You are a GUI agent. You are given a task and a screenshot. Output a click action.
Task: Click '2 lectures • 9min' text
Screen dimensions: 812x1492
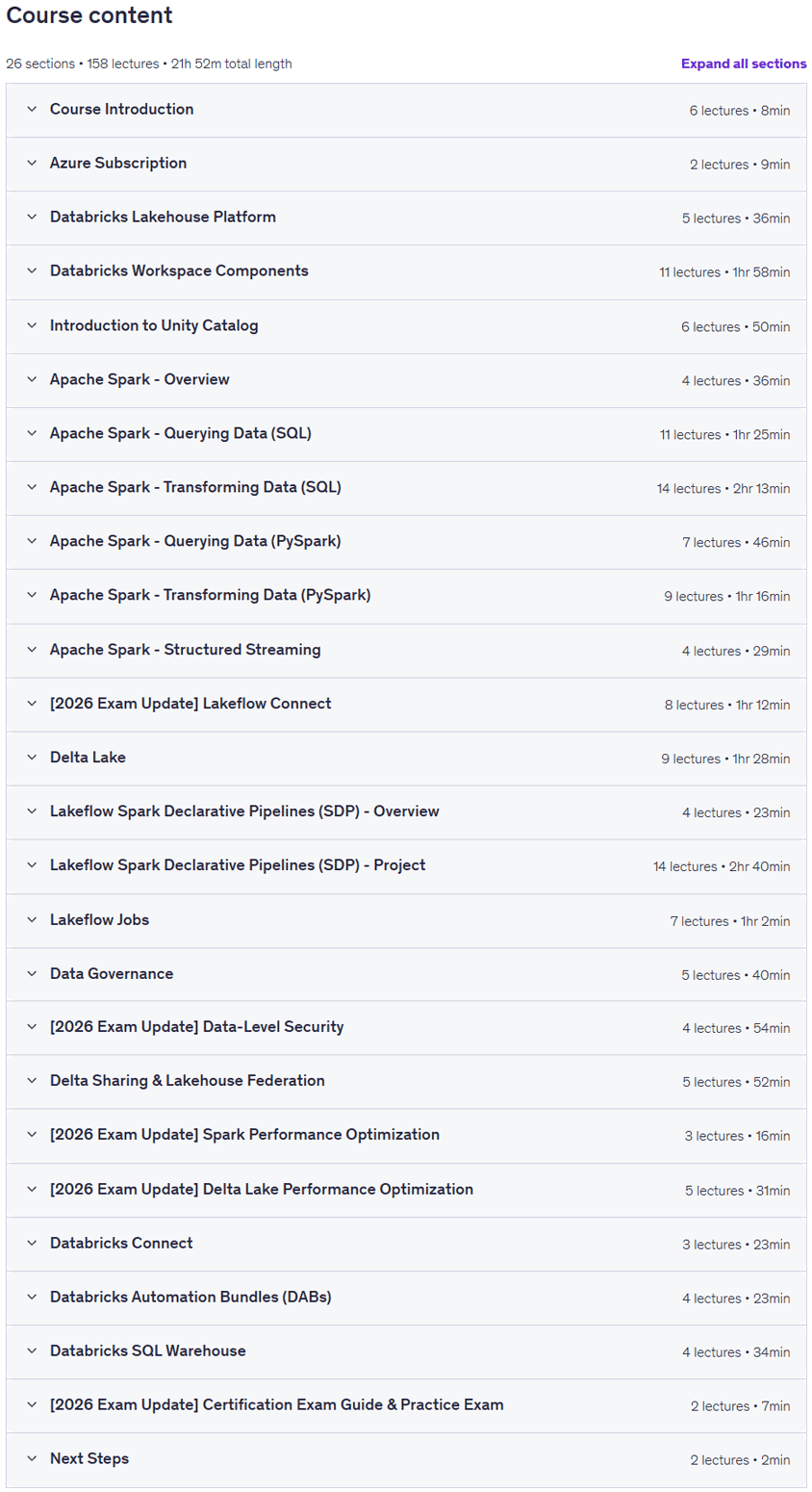click(x=740, y=165)
